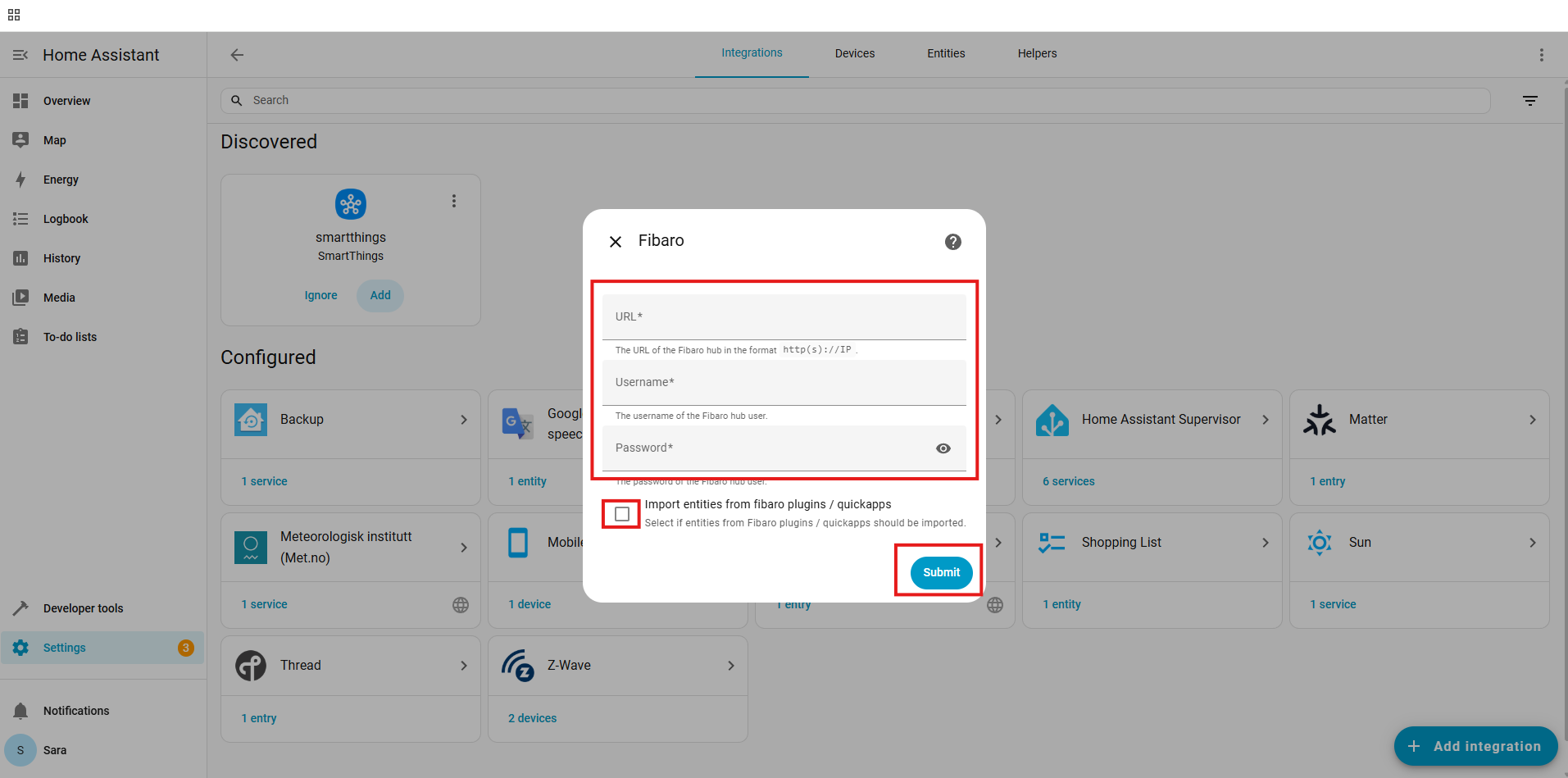Switch to the Helpers tab
1568x778 pixels.
[1037, 53]
